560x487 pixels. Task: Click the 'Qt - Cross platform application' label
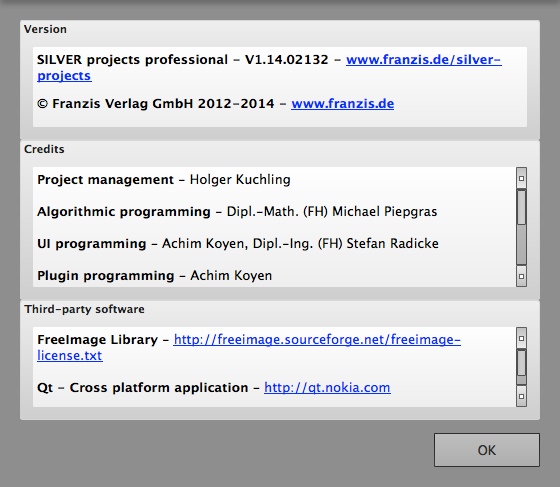[x=142, y=388]
